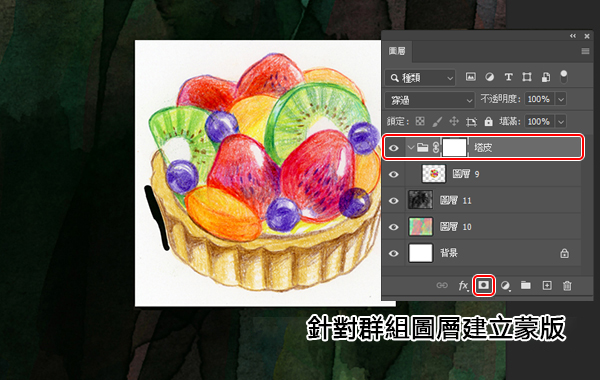This screenshot has height=380, width=600.
Task: Add a new layer with plus icon
Action: pos(547,285)
